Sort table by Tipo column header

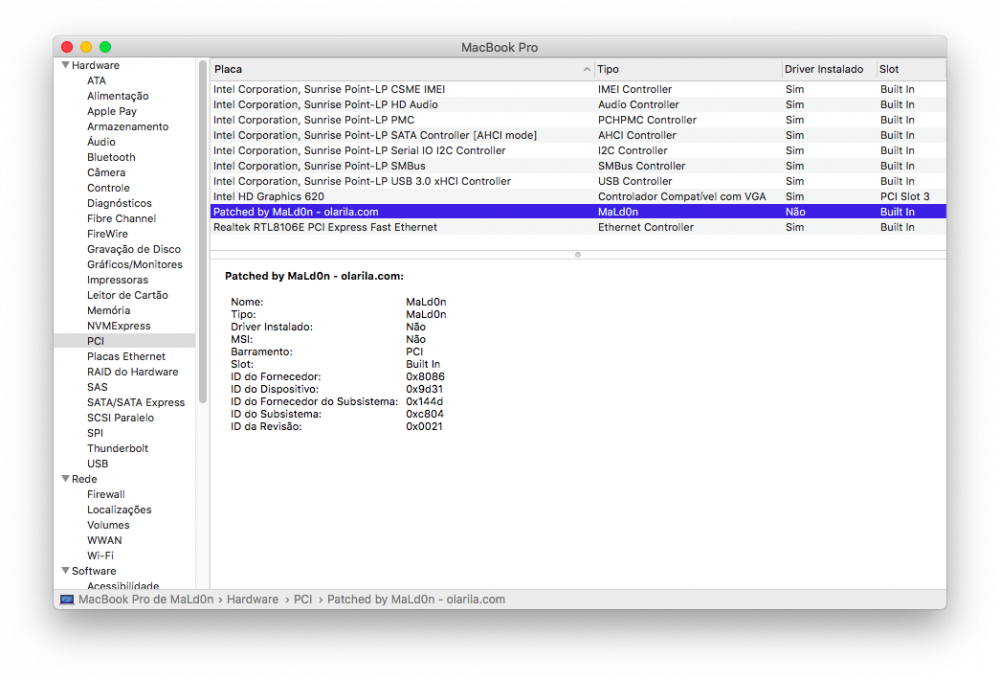pos(686,70)
